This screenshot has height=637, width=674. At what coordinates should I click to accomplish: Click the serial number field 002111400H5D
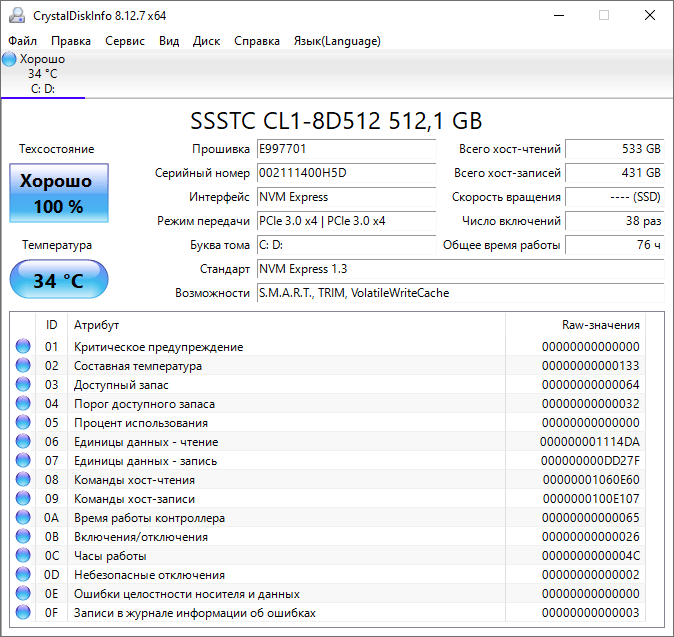(x=346, y=173)
